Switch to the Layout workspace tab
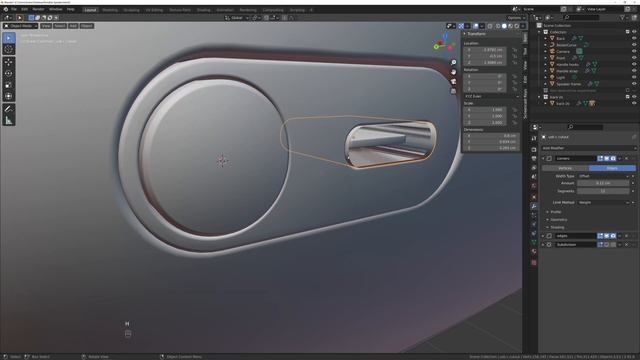The image size is (640, 360). coord(90,10)
